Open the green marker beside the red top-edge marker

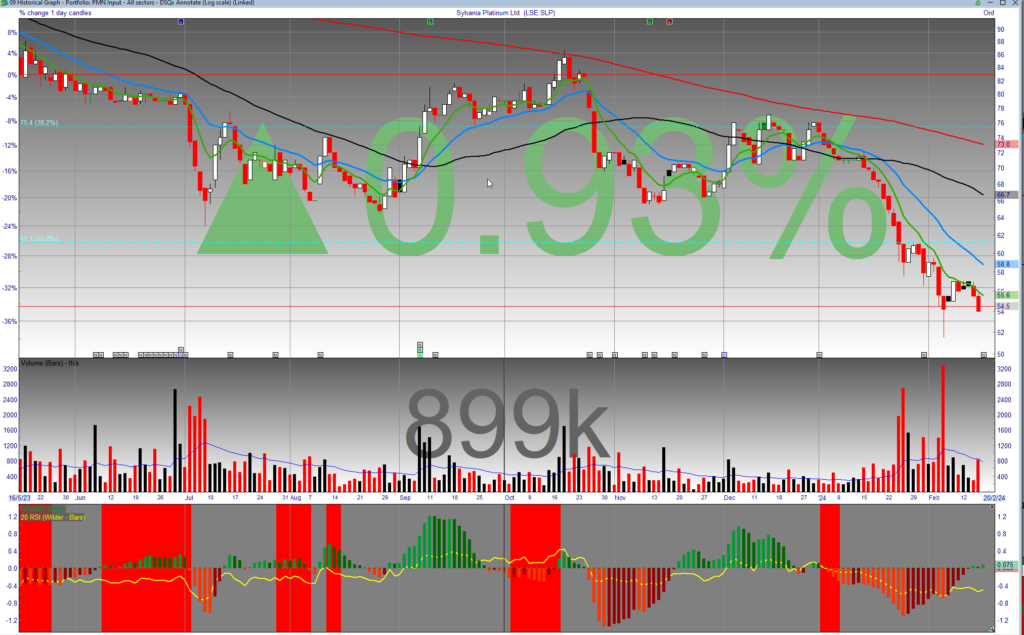(x=650, y=20)
